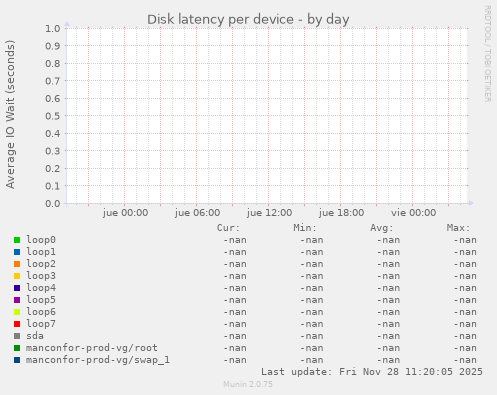This screenshot has height=395, width=497.
Task: Select the loop6 legend label
Action: (41, 312)
